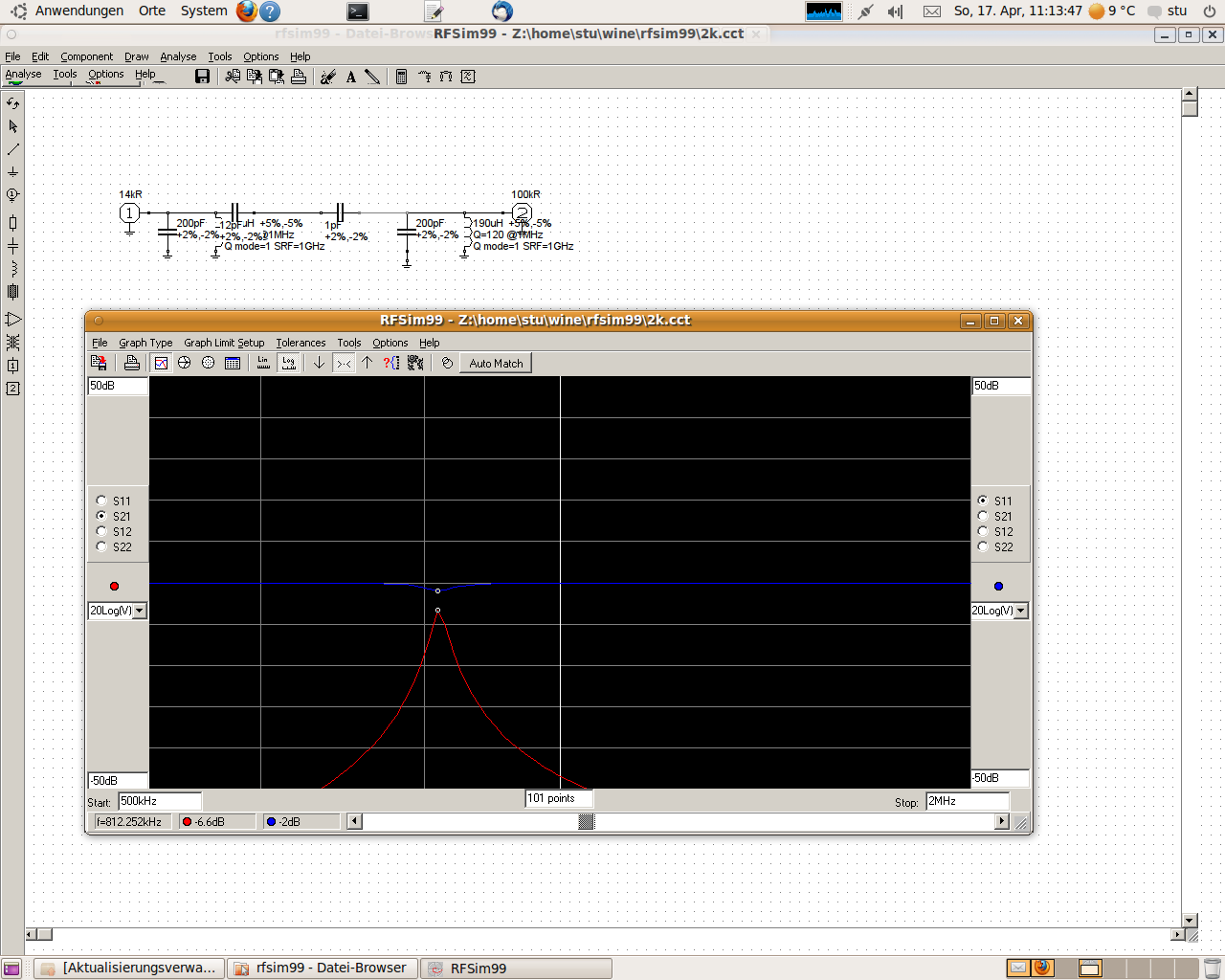Image resolution: width=1225 pixels, height=980 pixels.
Task: Pick the amplifier triangle component
Action: [12, 319]
